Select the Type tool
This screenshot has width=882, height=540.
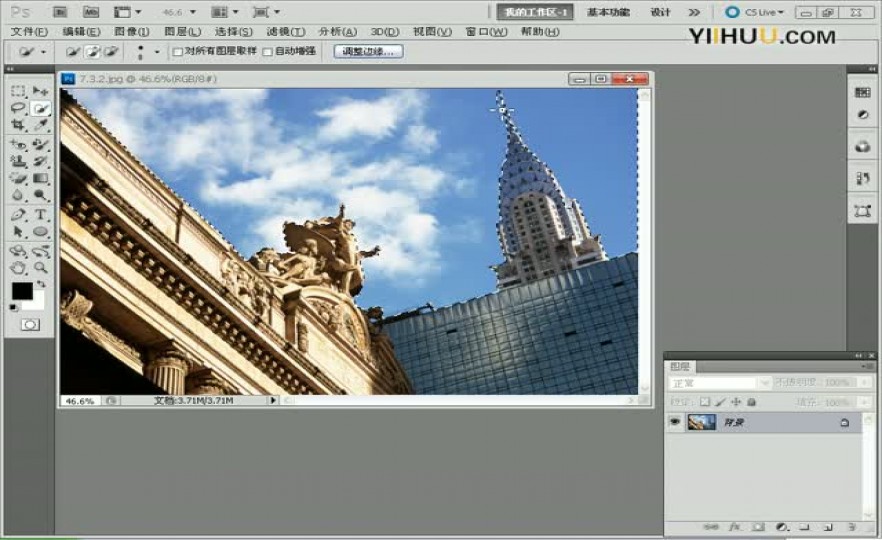pos(40,214)
